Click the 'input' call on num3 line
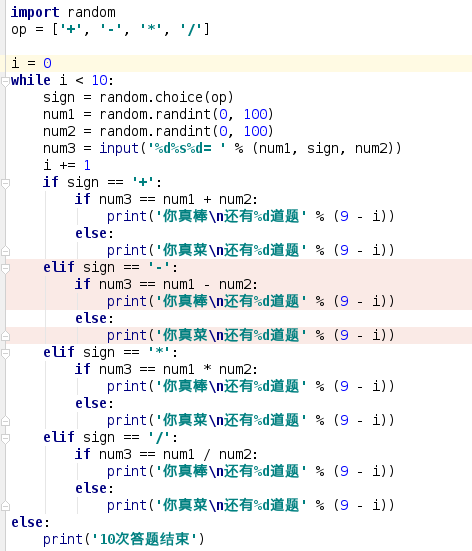Viewport: 472px width, 551px height. [119, 148]
